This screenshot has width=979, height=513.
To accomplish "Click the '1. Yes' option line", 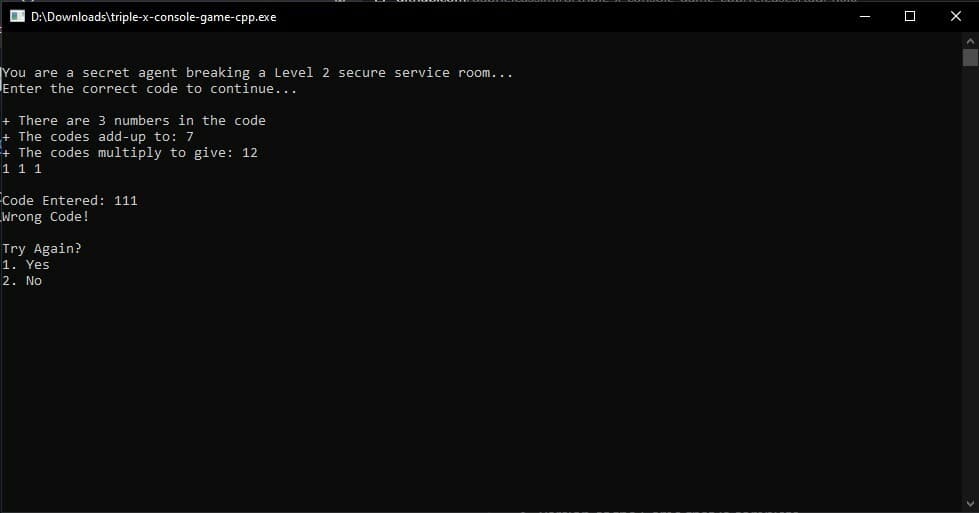I will point(26,265).
